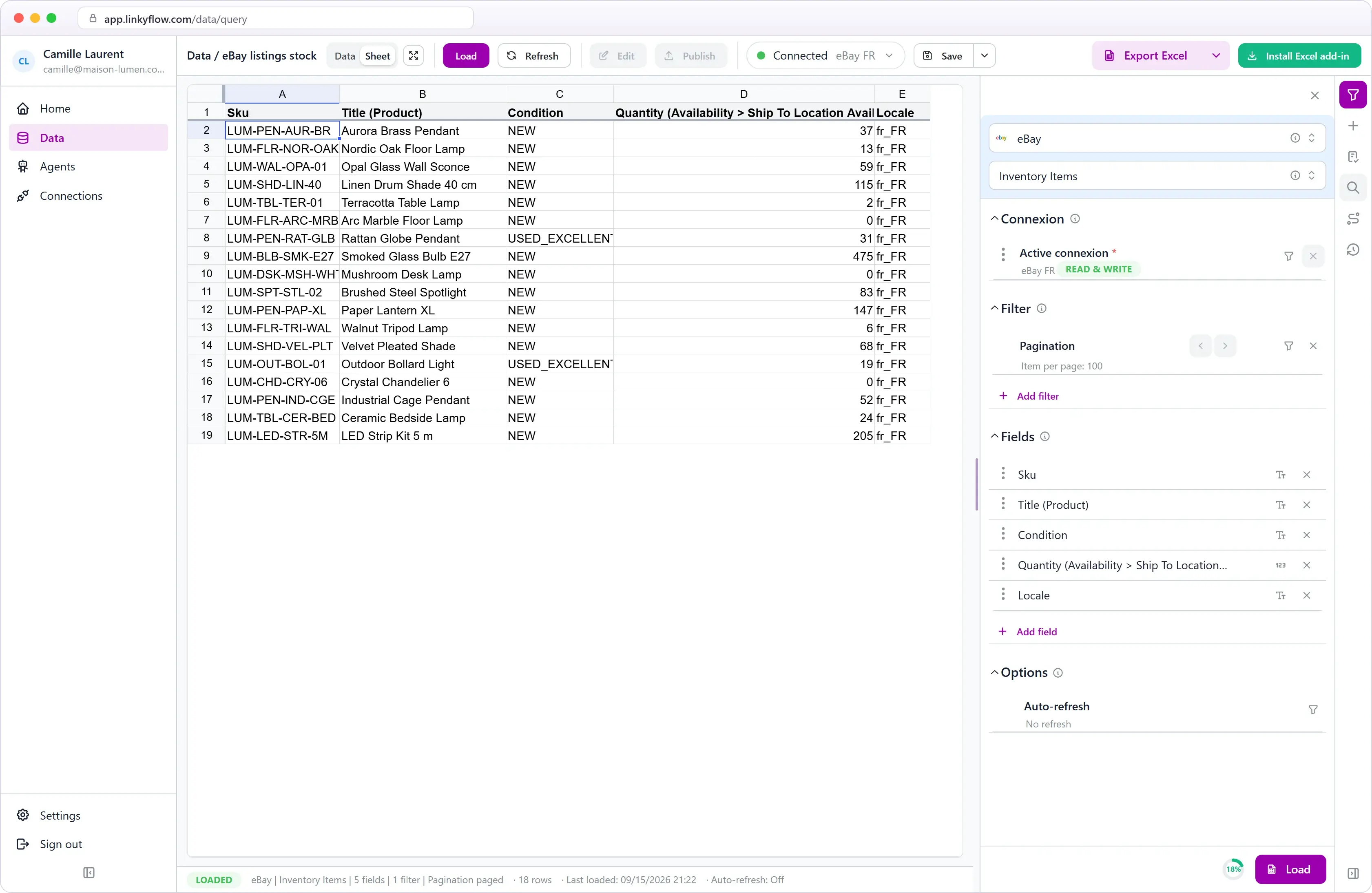Collapse the left sidebar via bottom icon

coord(88,872)
